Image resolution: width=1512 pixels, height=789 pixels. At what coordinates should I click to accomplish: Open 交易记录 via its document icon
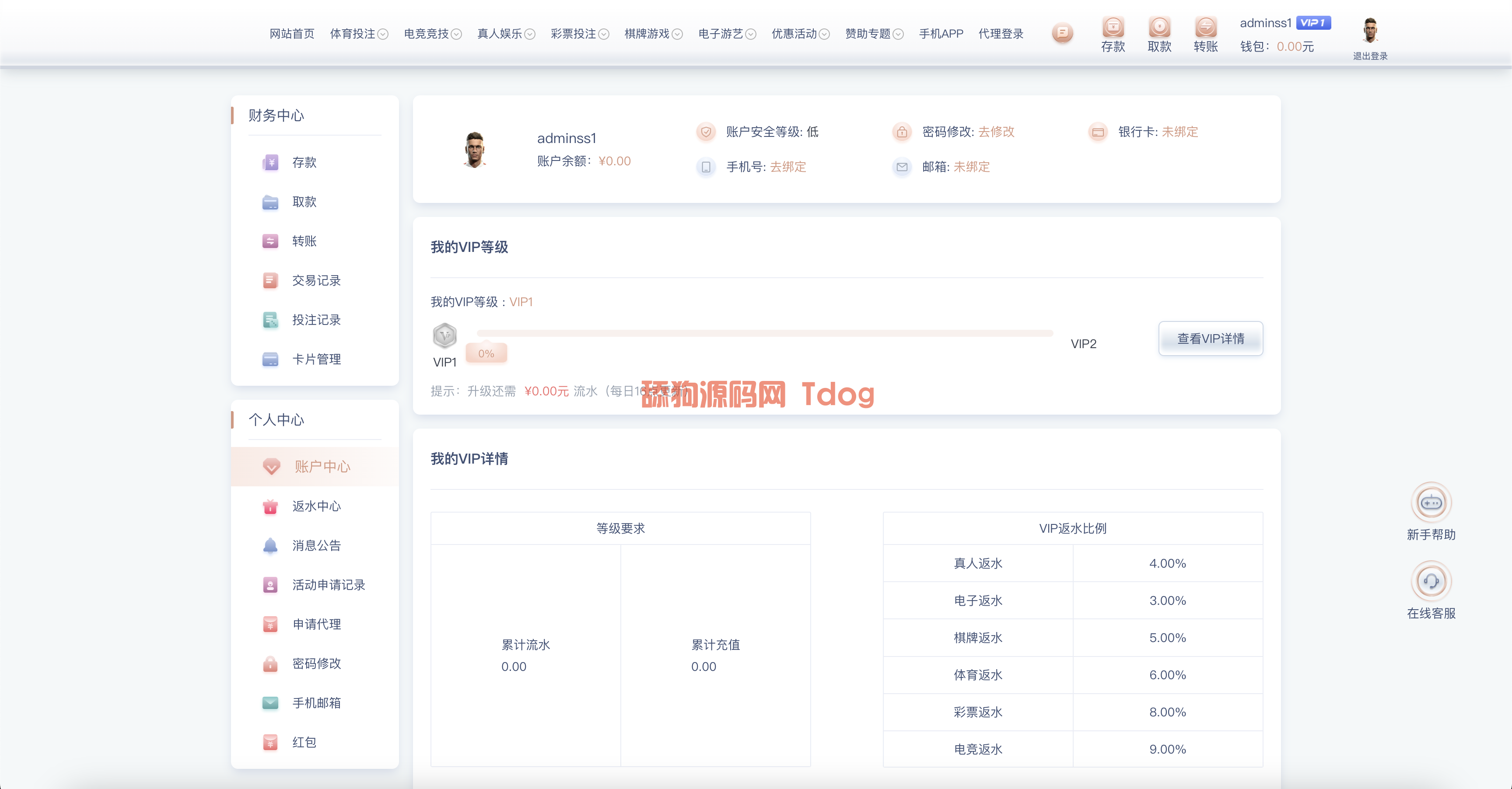[x=270, y=280]
